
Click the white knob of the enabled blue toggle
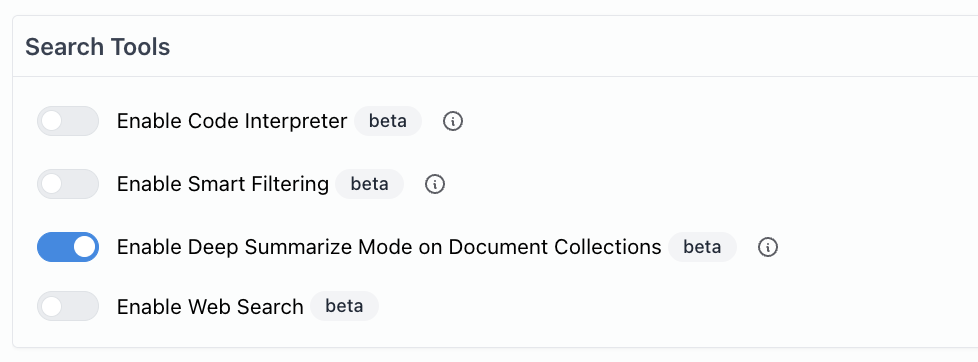pos(85,247)
